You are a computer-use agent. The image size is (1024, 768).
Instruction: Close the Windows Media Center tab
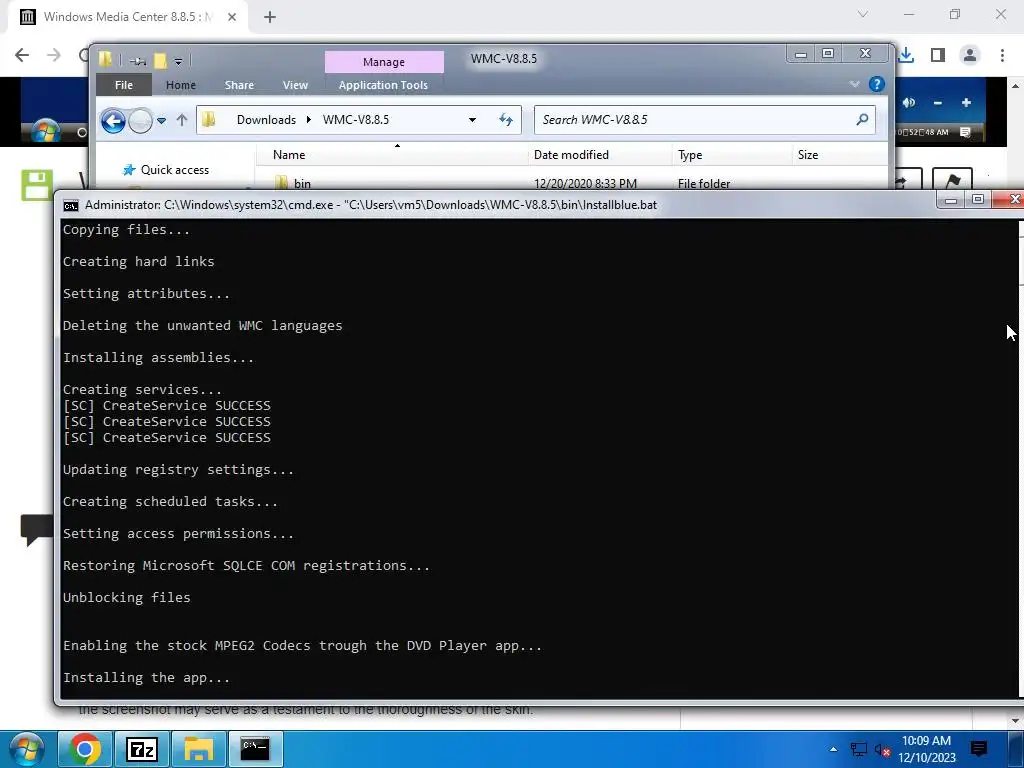pos(232,17)
